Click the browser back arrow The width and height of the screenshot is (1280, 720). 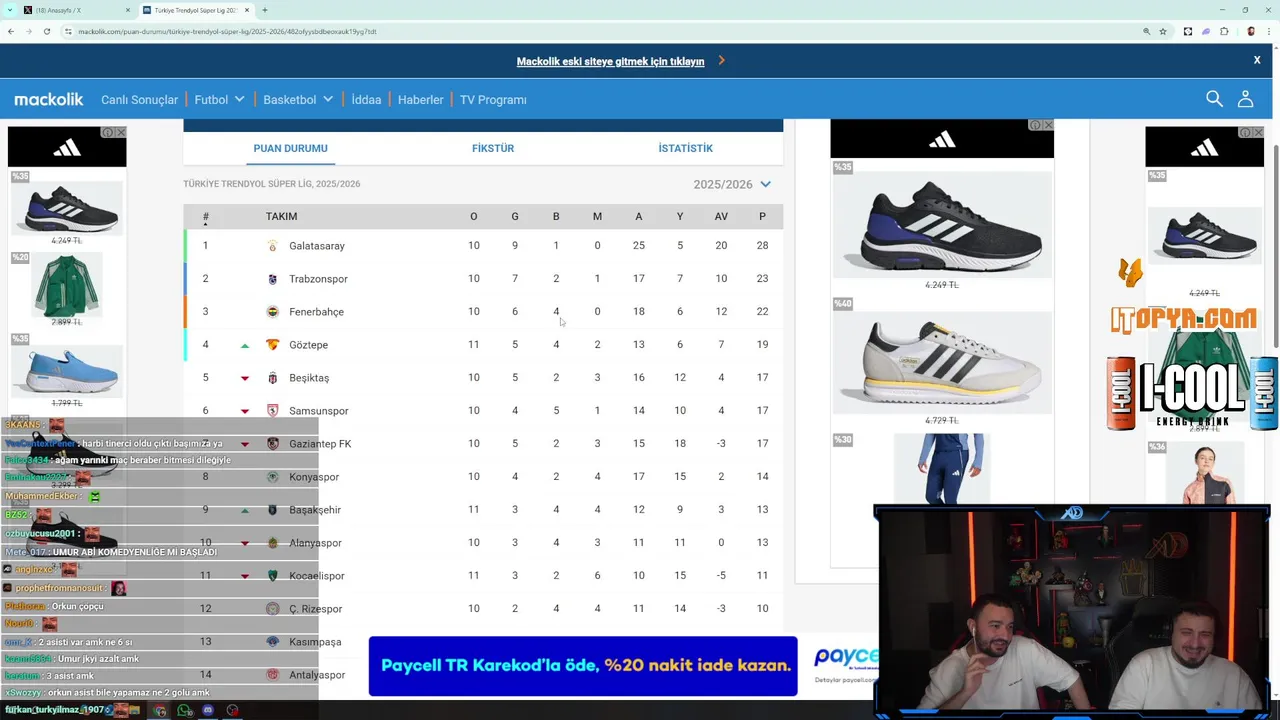click(x=10, y=31)
